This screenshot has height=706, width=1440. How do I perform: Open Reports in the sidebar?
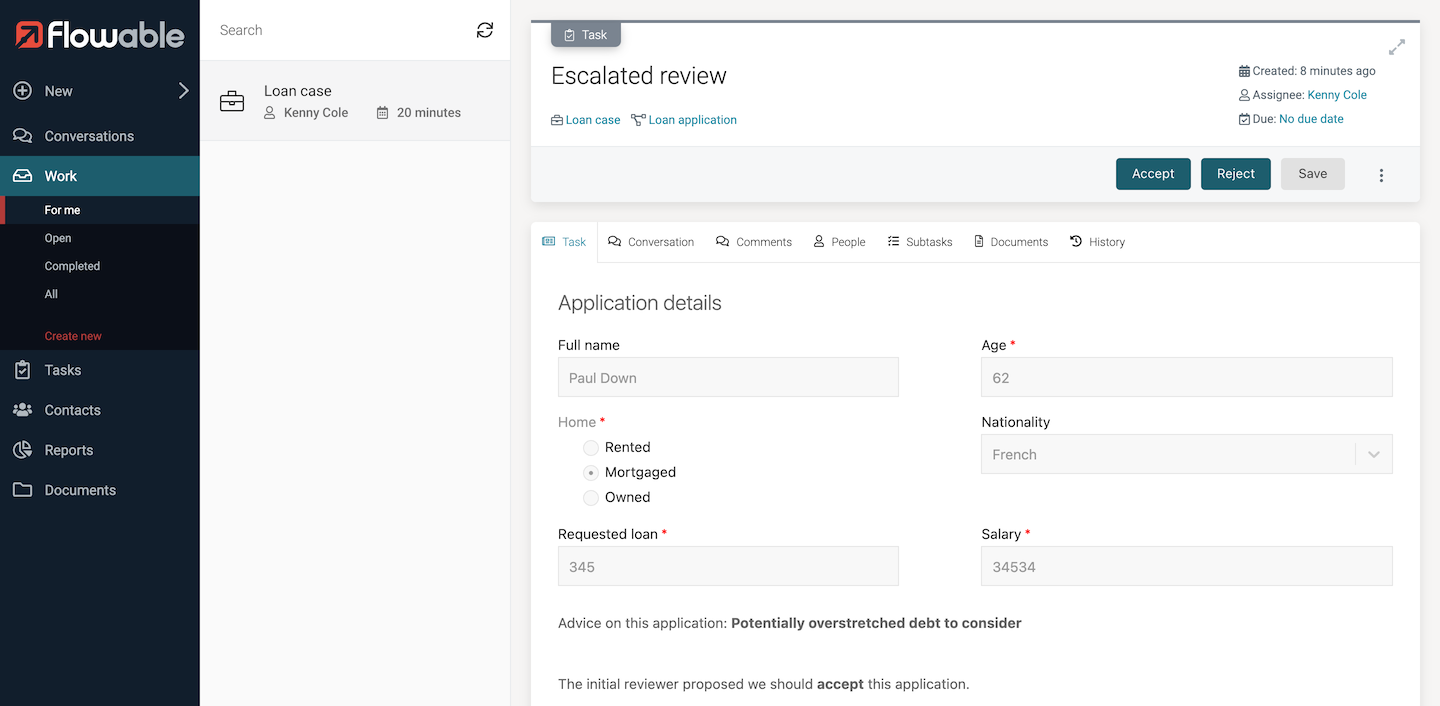(x=68, y=450)
